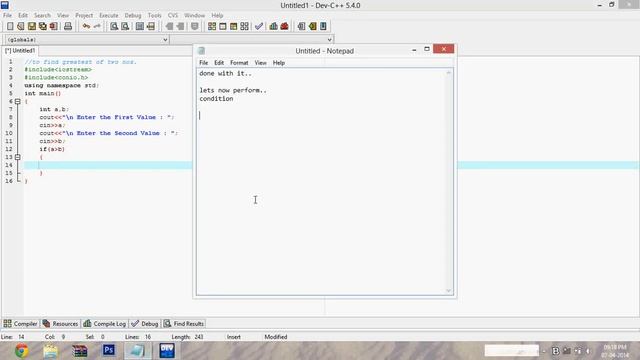Click Notepad scrollbar up arrow
The height and width of the screenshot is (360, 640).
coord(449,73)
